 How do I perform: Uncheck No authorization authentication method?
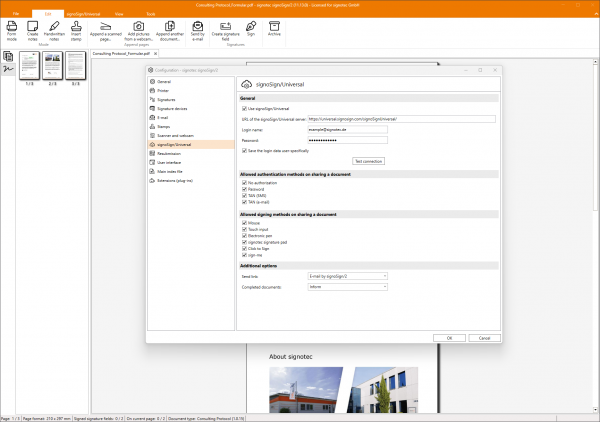click(x=244, y=183)
